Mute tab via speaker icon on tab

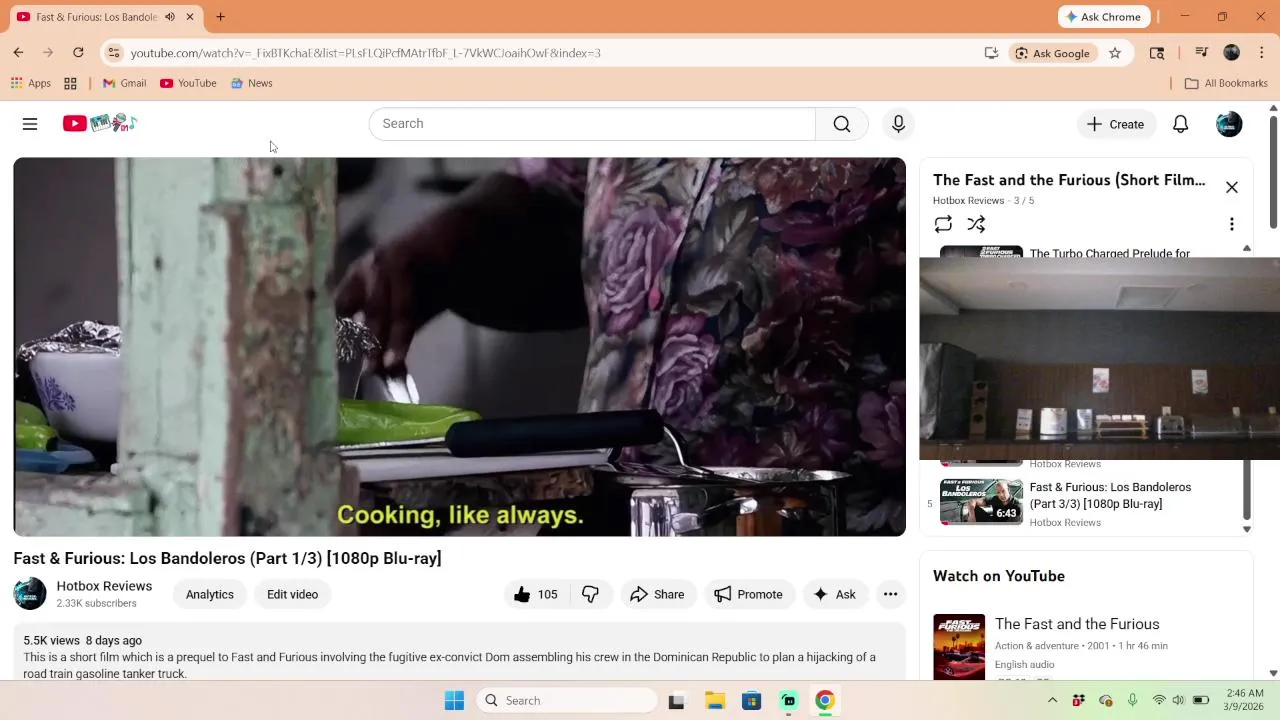pyautogui.click(x=170, y=17)
